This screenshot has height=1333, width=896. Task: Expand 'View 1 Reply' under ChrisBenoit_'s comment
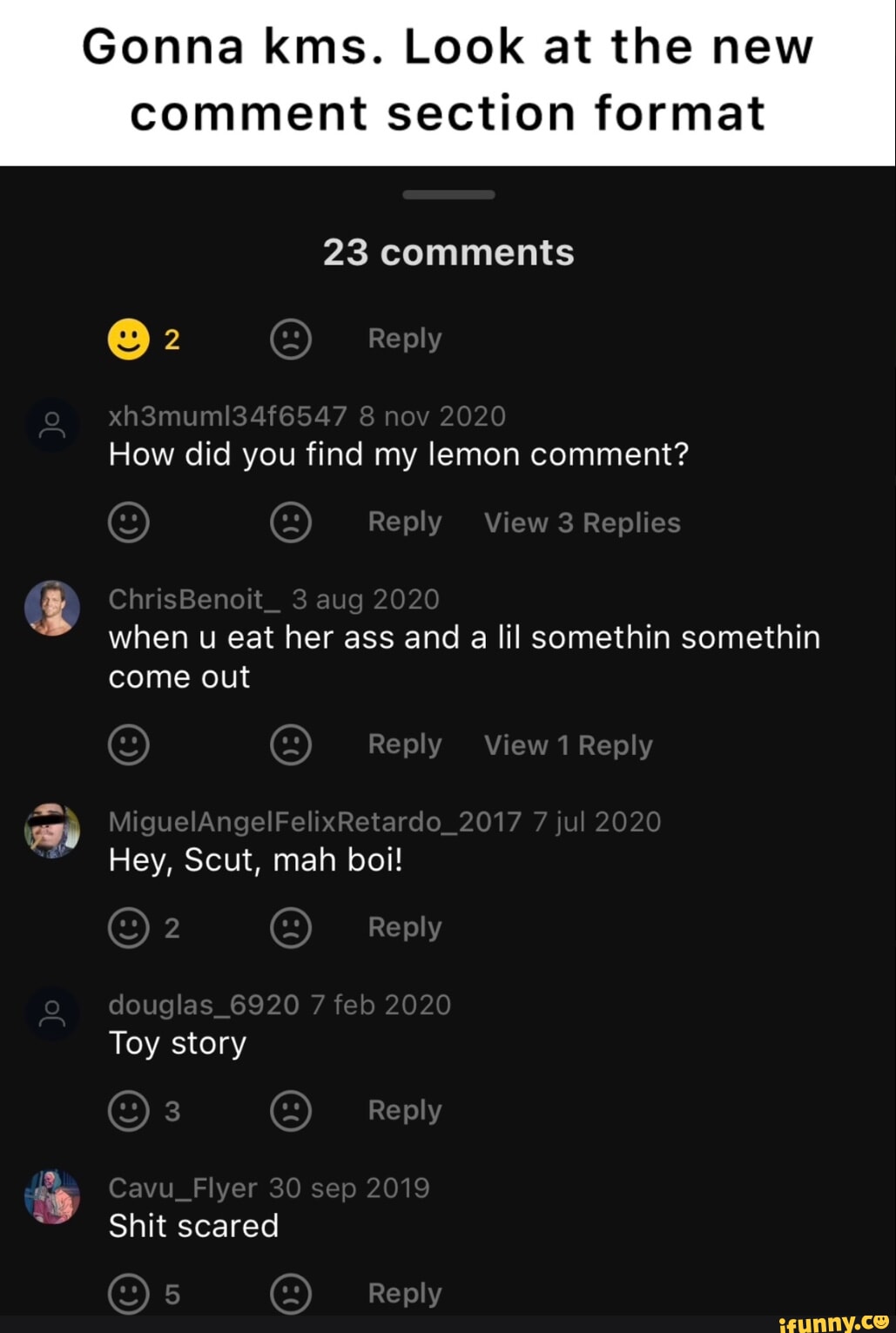pos(568,745)
